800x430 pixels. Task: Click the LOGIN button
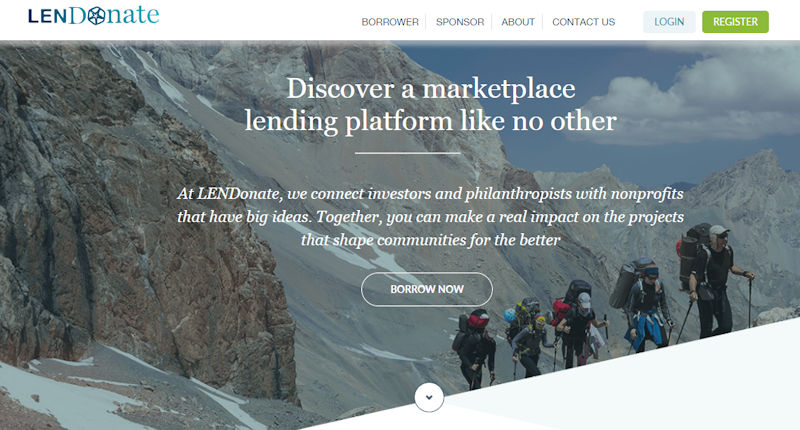tap(669, 22)
